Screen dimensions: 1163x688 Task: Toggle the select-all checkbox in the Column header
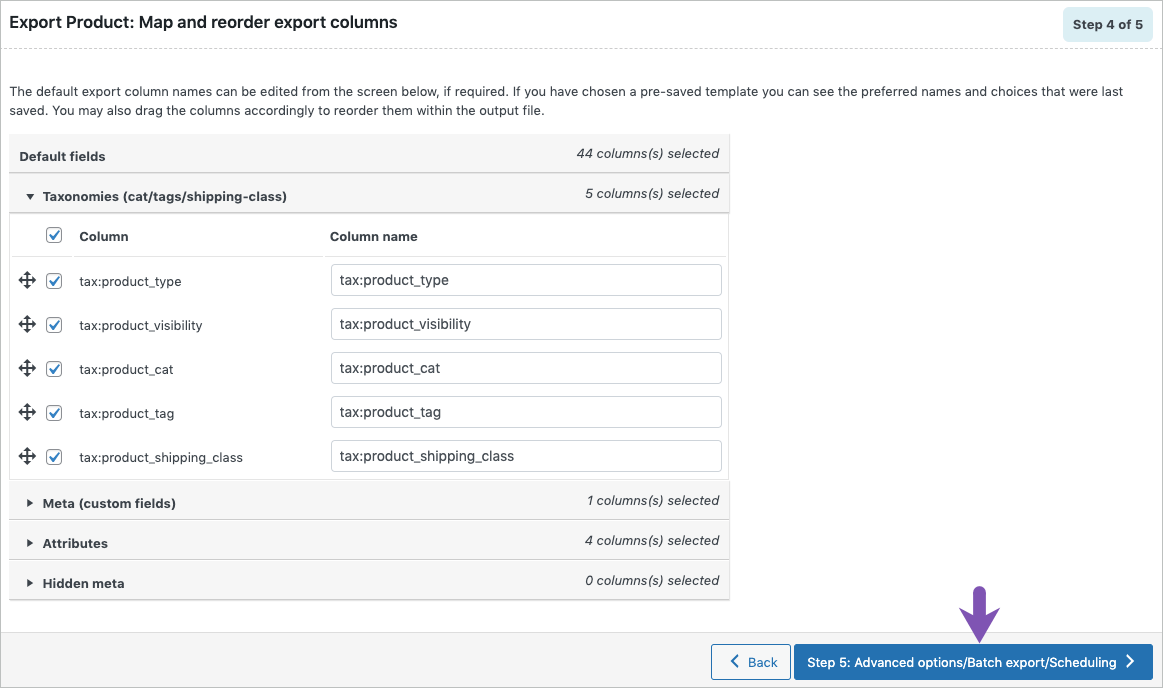tap(54, 235)
